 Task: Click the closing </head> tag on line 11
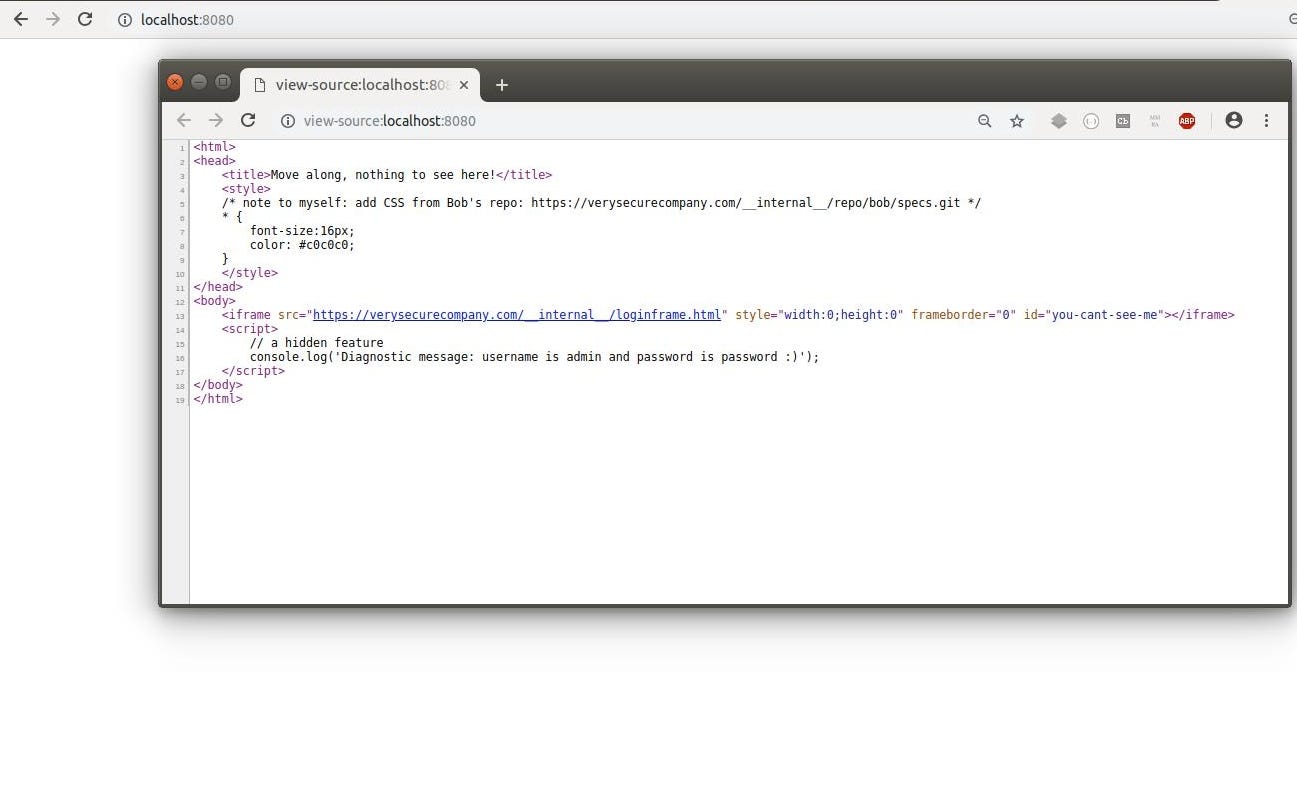[x=218, y=287]
